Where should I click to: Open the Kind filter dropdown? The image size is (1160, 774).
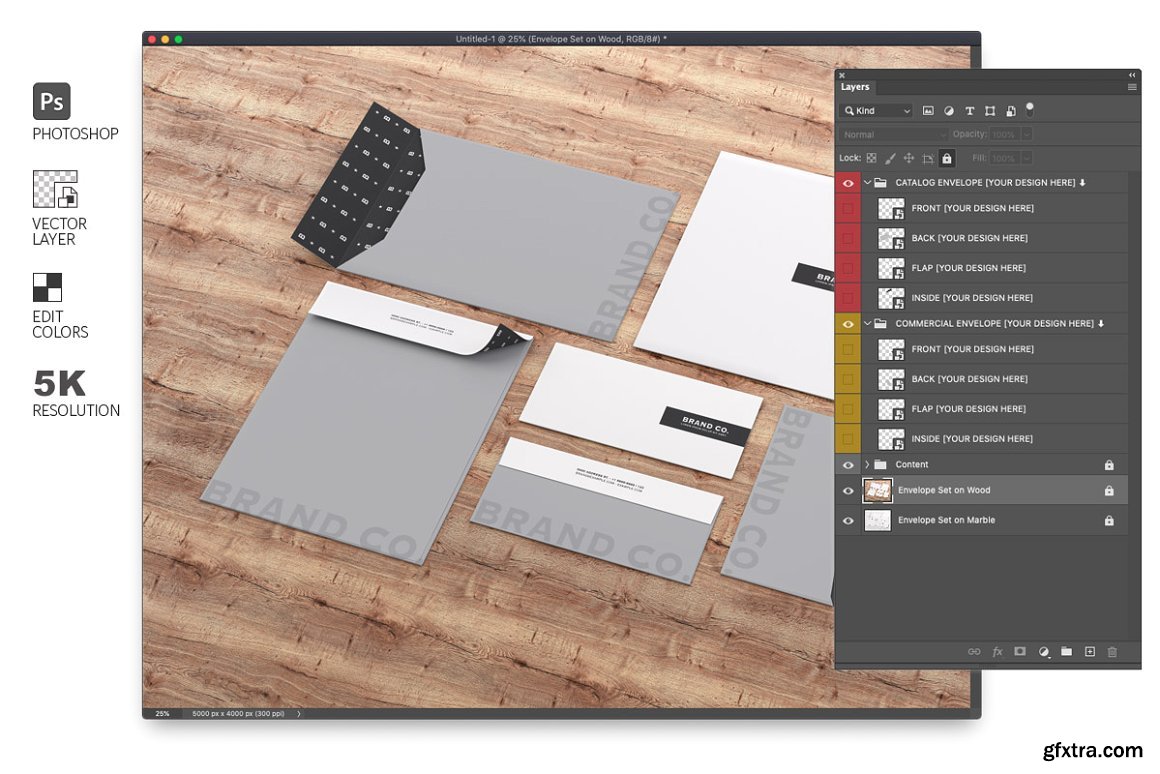(877, 111)
